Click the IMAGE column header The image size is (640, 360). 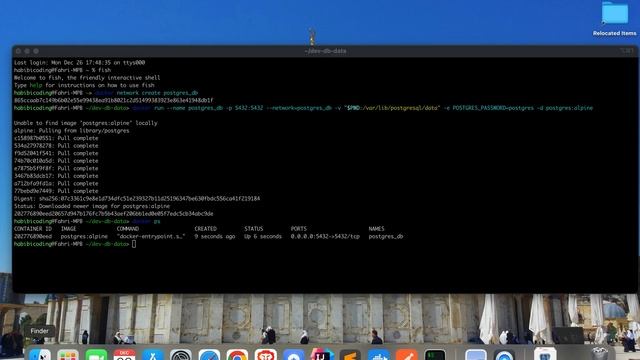(x=69, y=229)
